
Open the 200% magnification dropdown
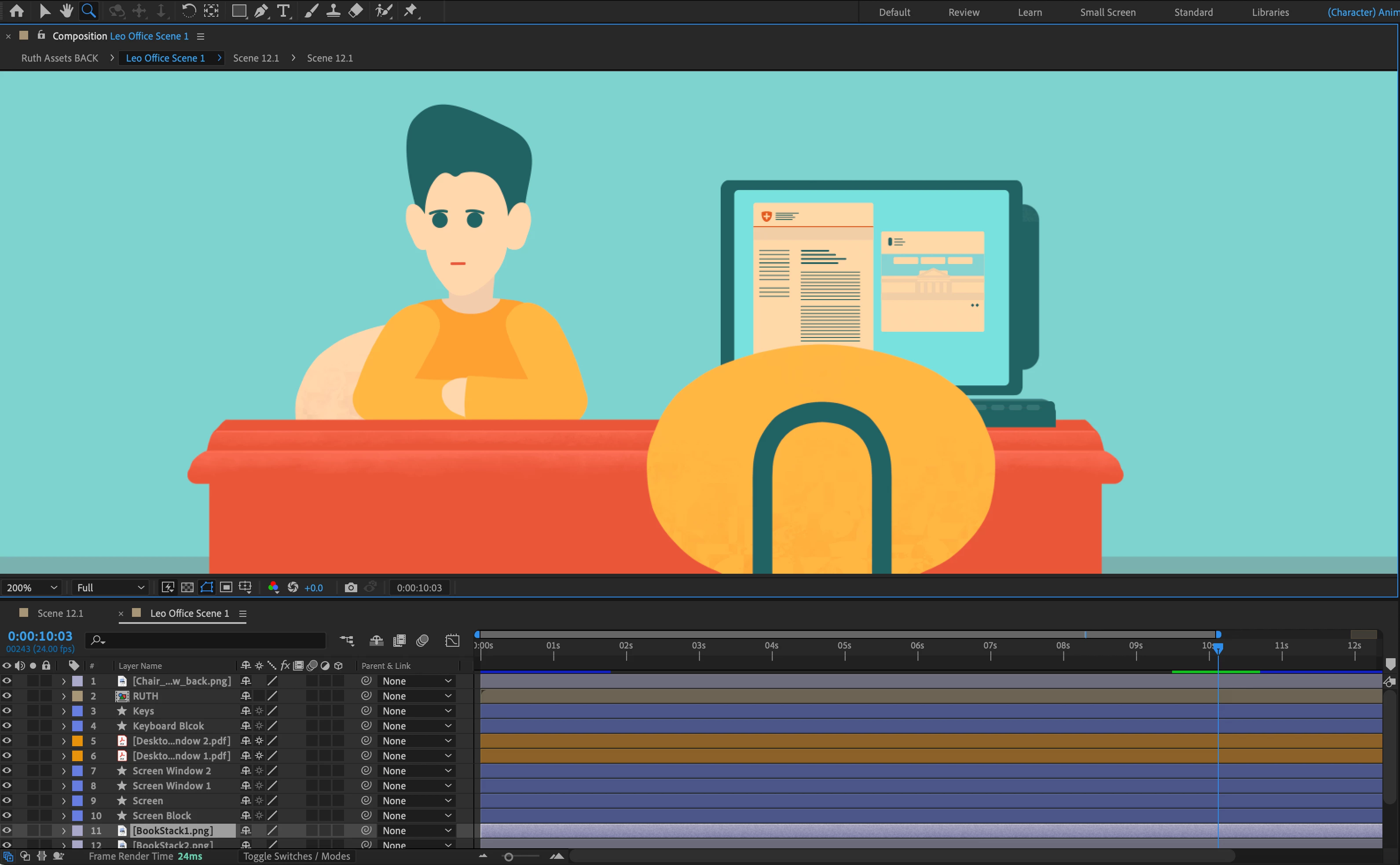[x=31, y=587]
